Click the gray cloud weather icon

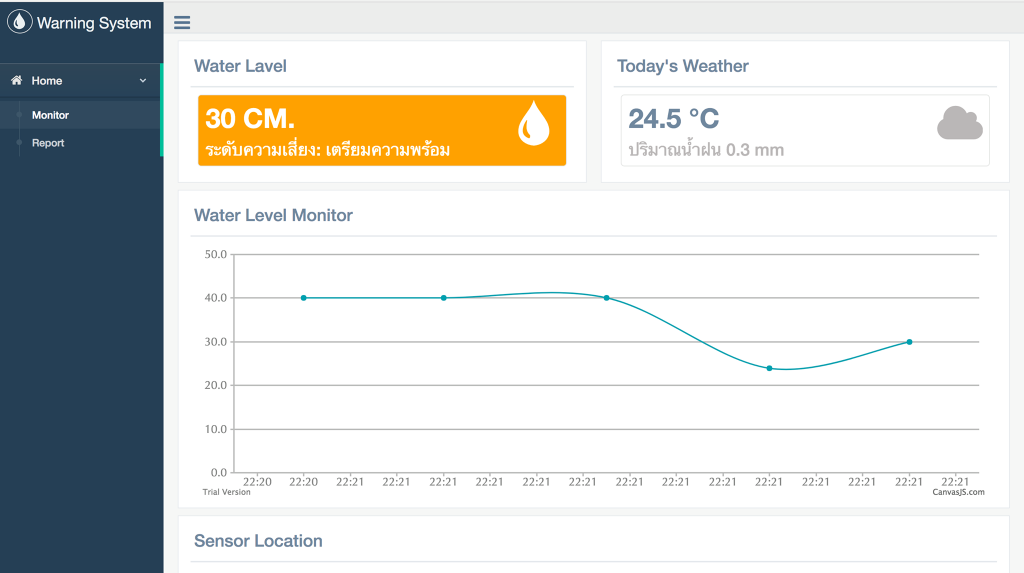tap(959, 123)
